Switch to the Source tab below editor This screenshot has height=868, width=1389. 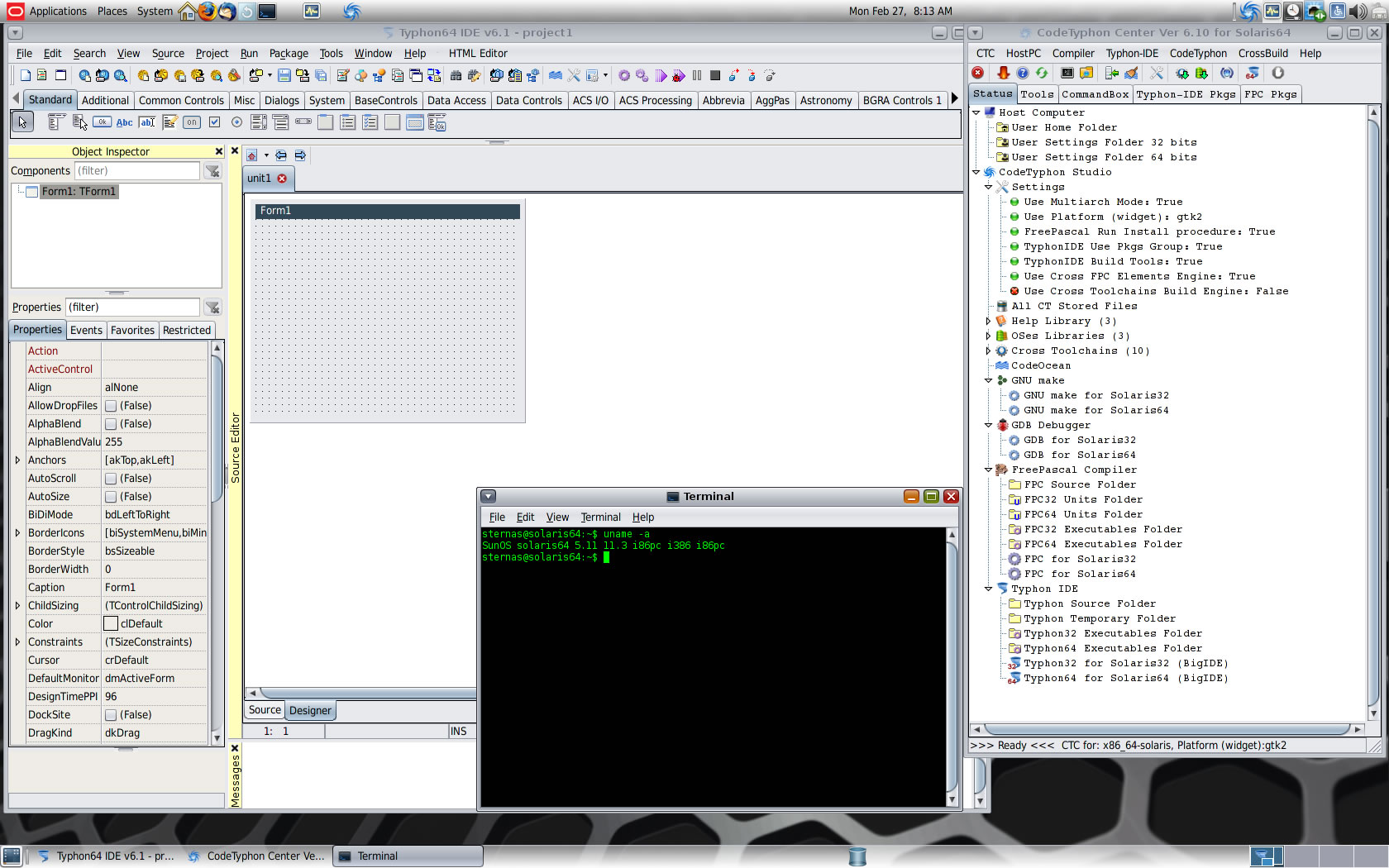(265, 710)
